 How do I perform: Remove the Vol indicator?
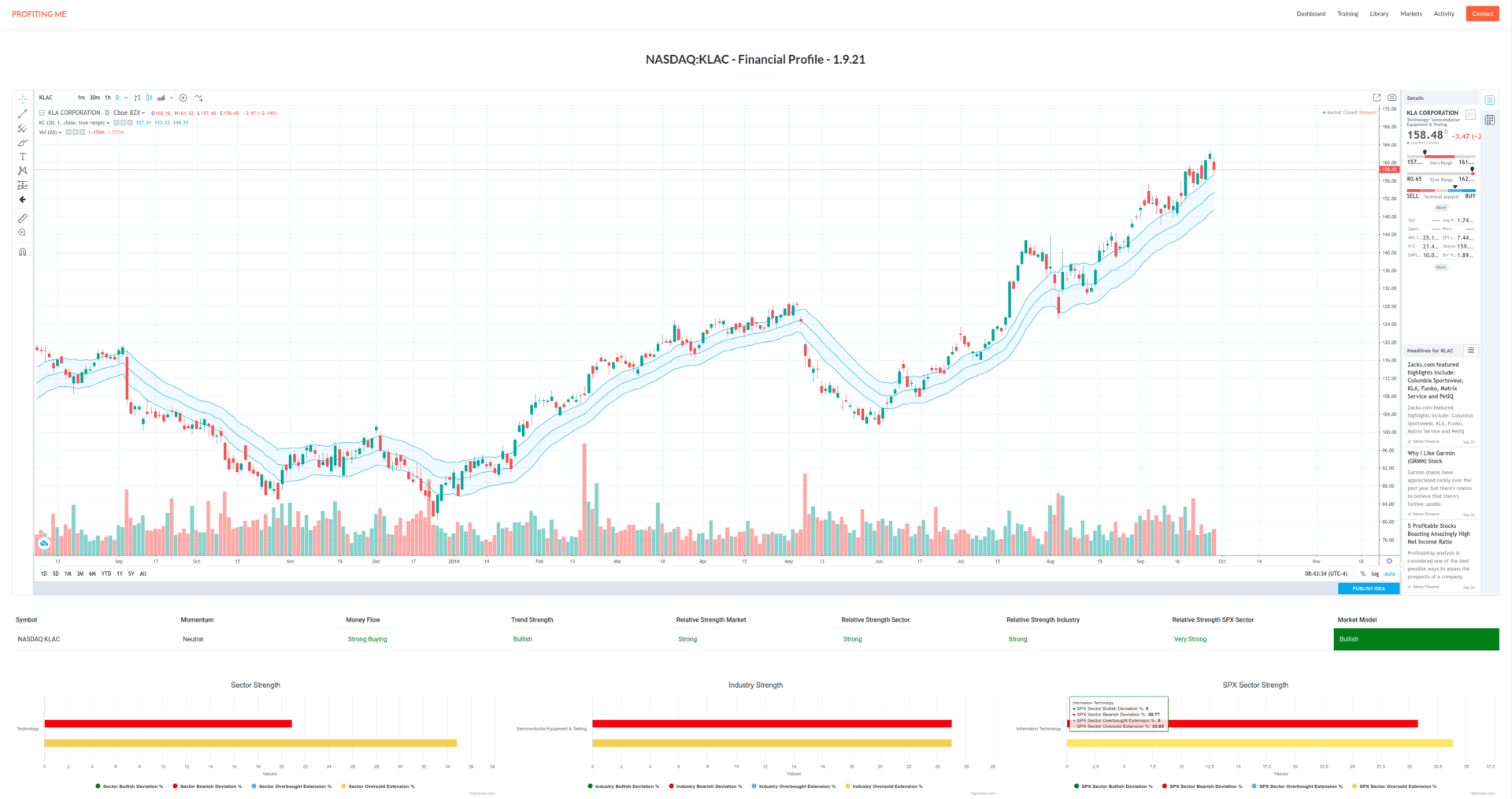click(82, 132)
